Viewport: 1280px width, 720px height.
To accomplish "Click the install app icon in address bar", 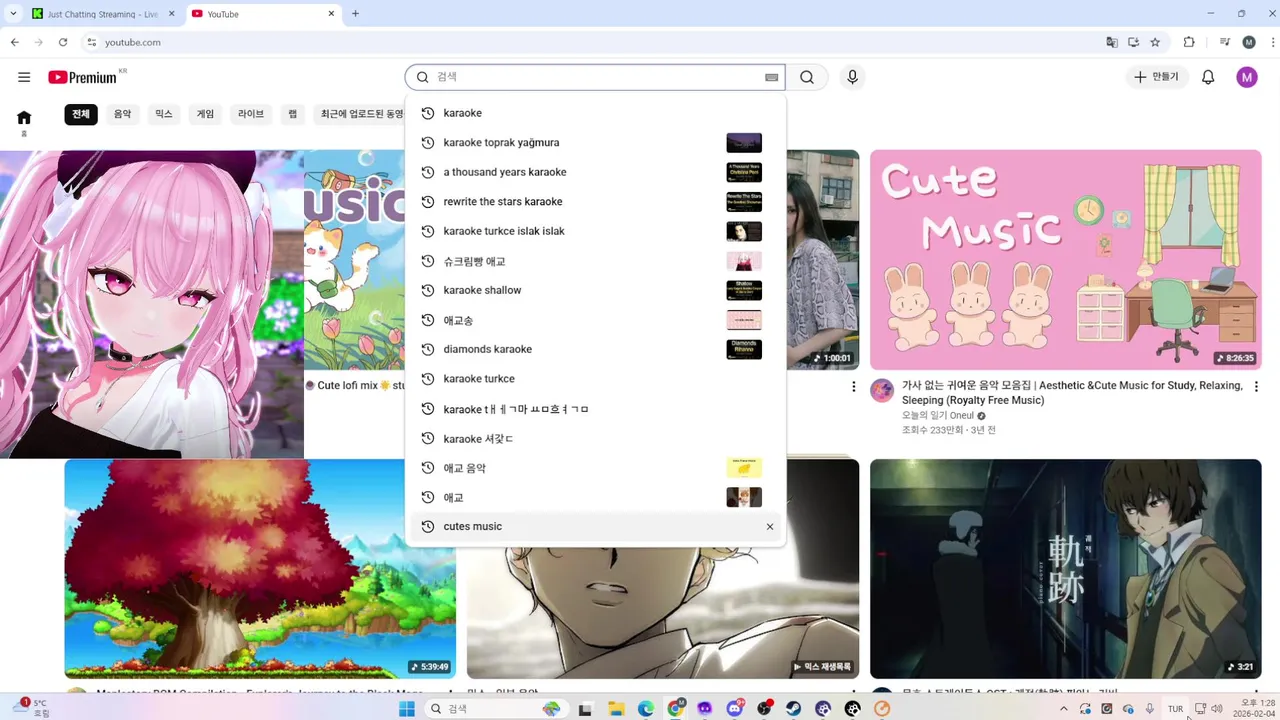I will (x=1134, y=42).
